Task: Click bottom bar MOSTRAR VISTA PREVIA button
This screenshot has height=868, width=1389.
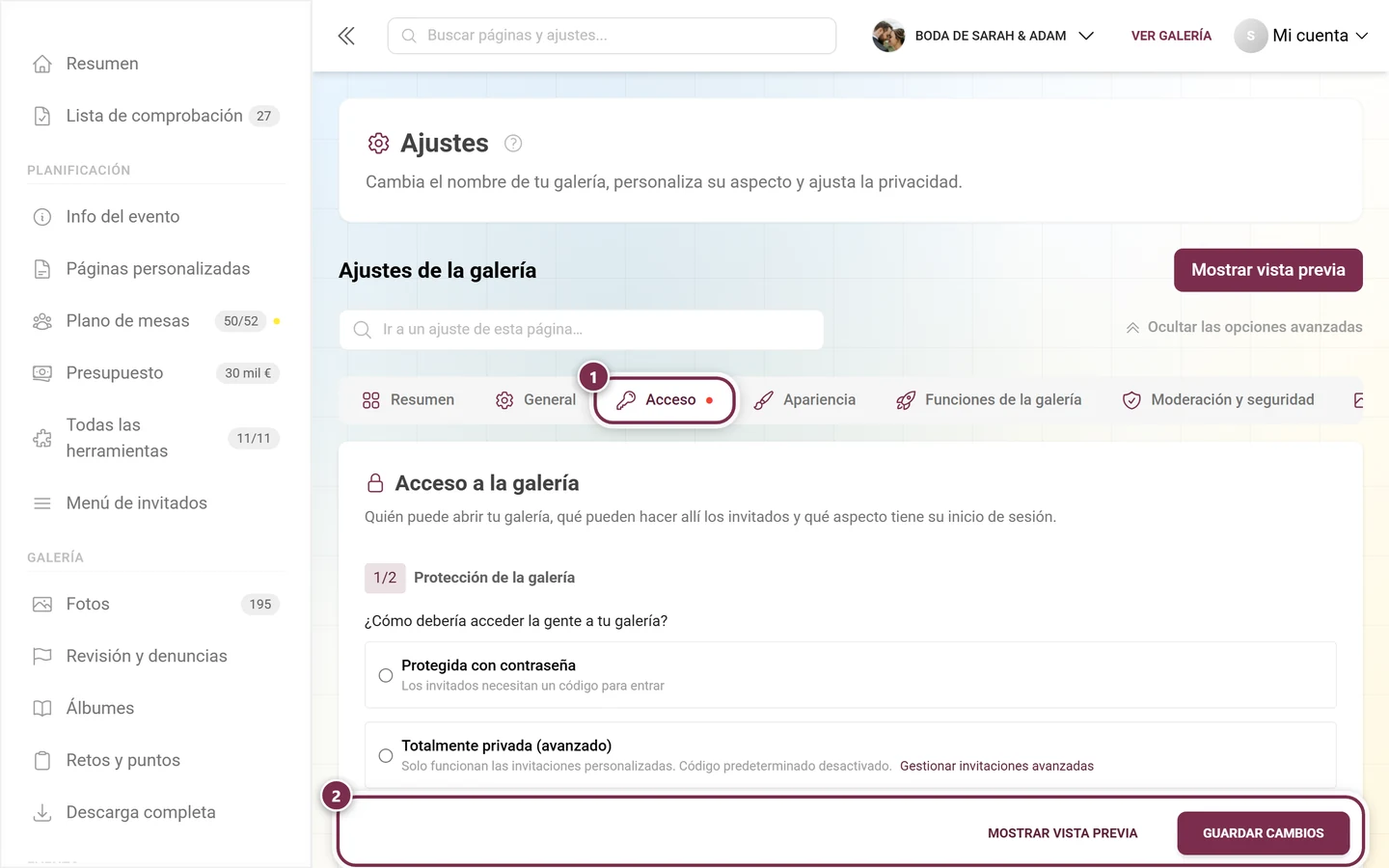Action: click(1063, 833)
